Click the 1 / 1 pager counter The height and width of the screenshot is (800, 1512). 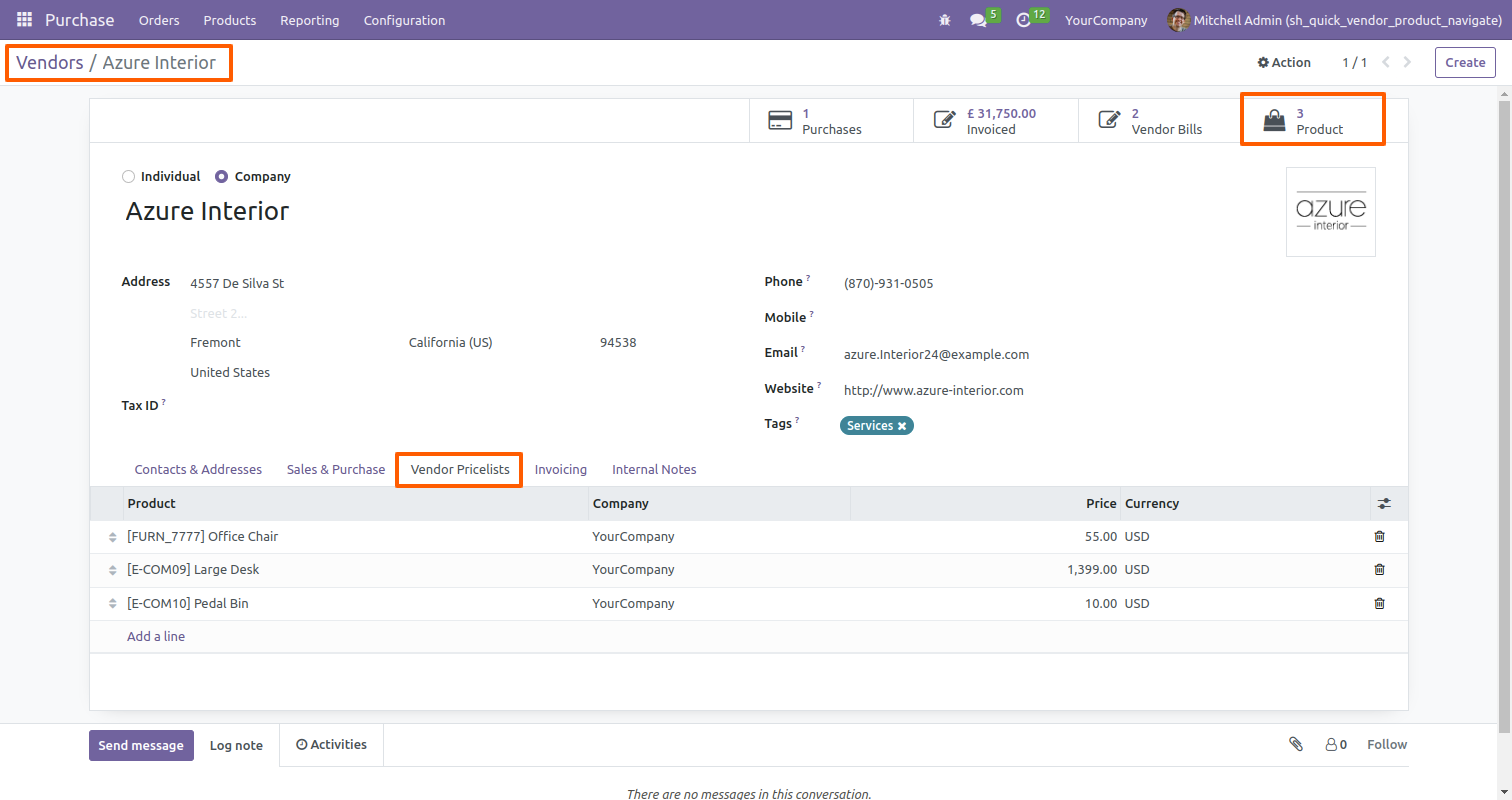(x=1354, y=62)
